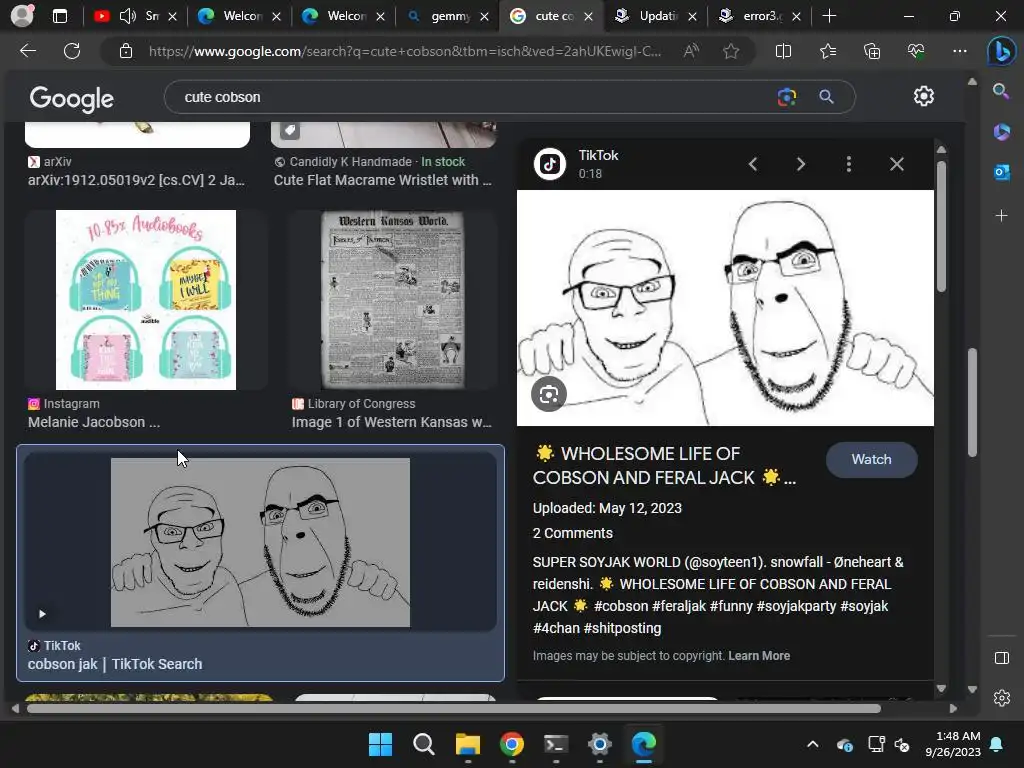Close the cute cobson tab
The width and height of the screenshot is (1024, 768).
tap(588, 16)
